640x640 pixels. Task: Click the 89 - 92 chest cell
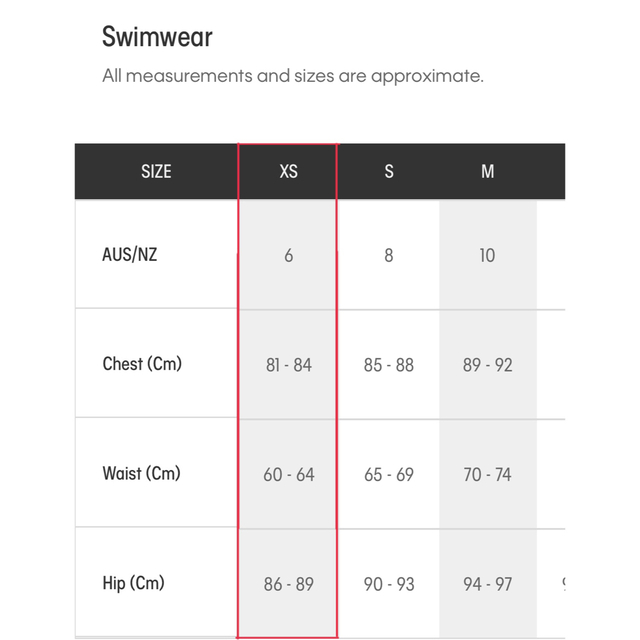(x=487, y=365)
